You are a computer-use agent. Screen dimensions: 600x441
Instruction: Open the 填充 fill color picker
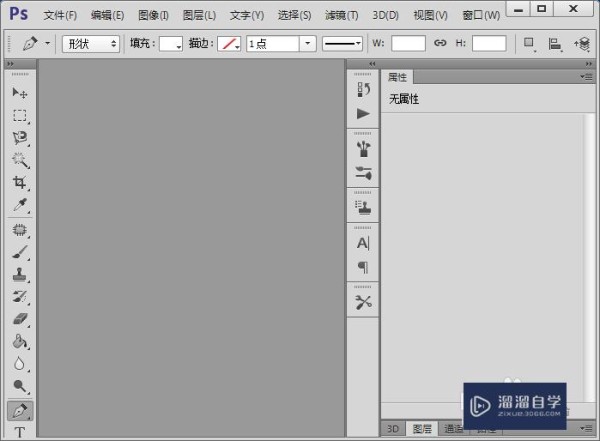(171, 44)
